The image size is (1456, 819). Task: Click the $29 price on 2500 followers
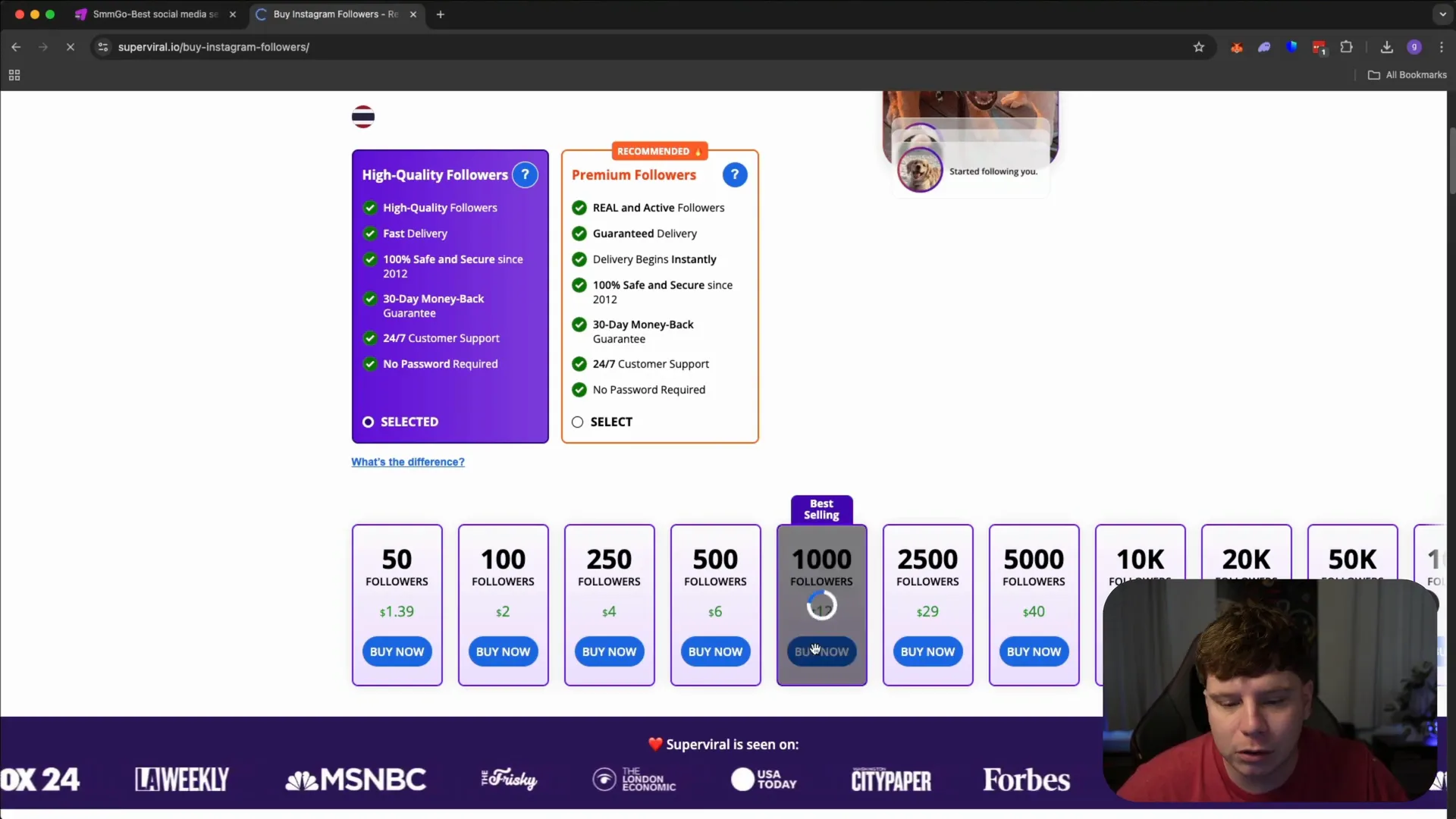(927, 612)
